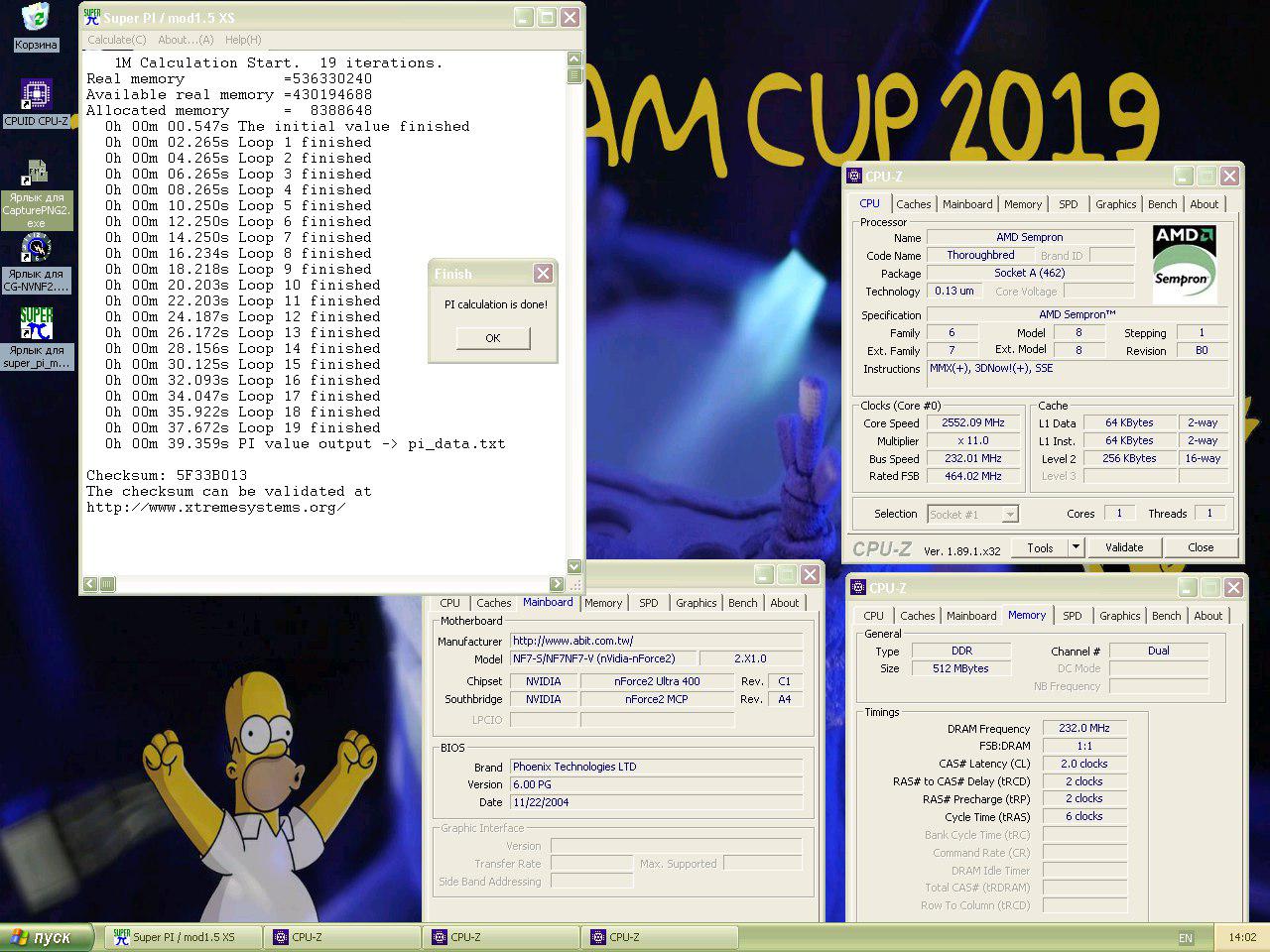Select Mainboard tab in CPU-Z CPU window
1270x952 pixels.
967,204
